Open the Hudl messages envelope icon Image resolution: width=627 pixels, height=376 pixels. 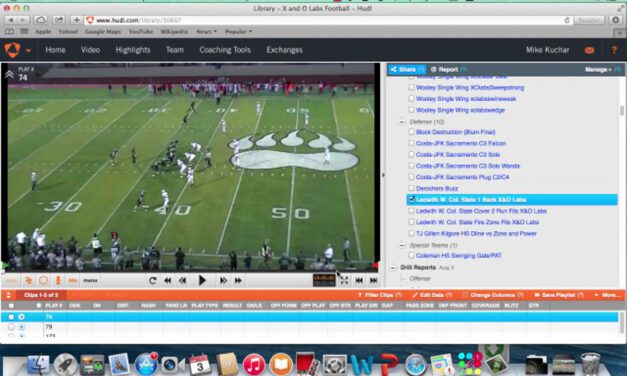(x=589, y=50)
